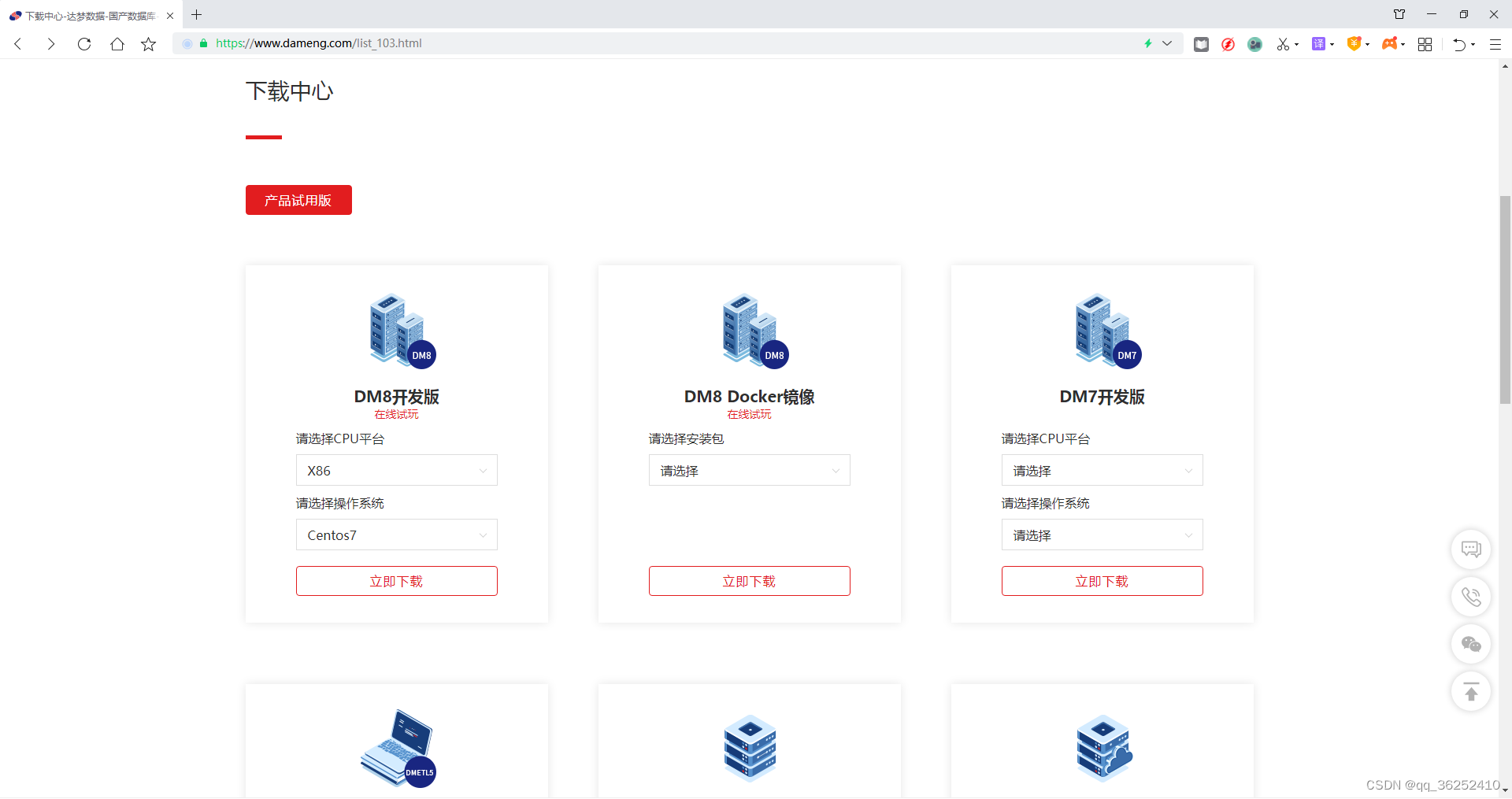Click the back-to-top floating button

click(1471, 692)
